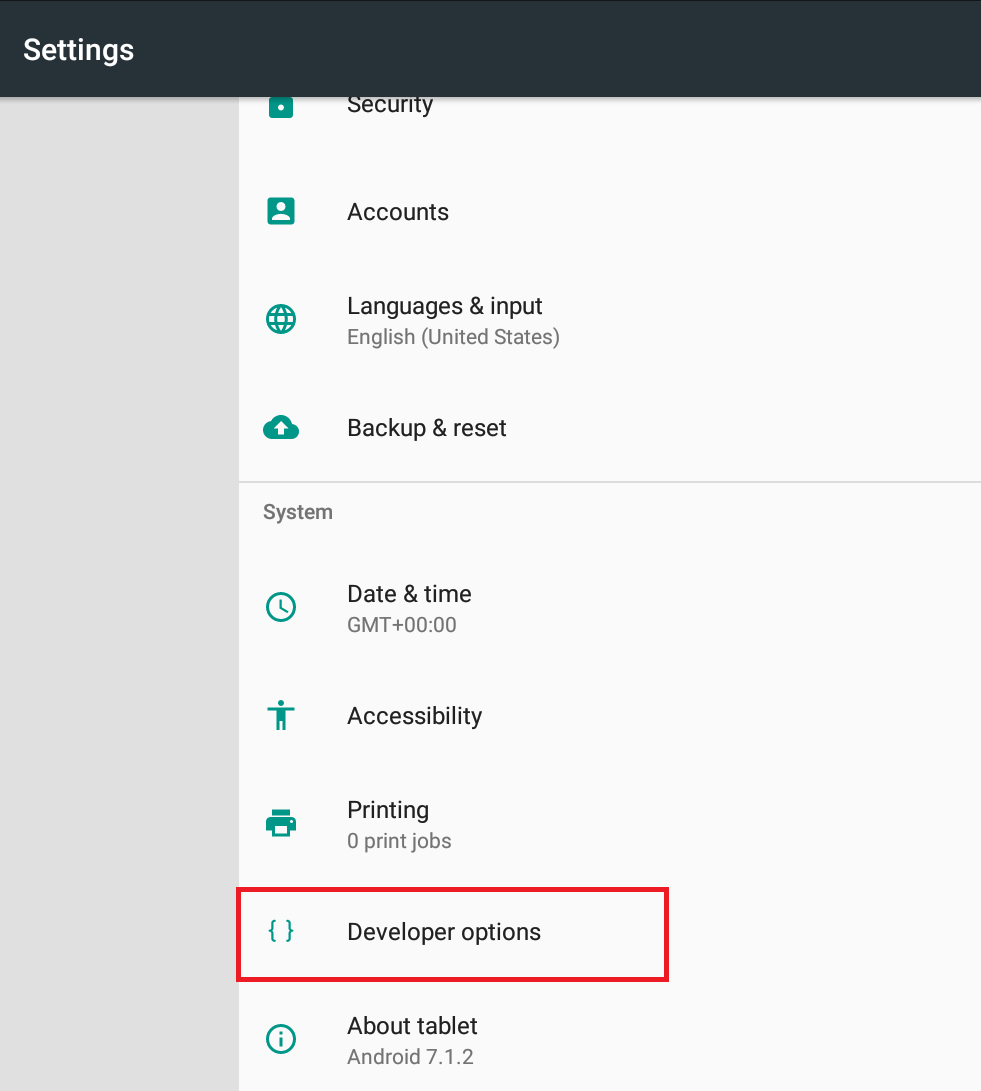This screenshot has width=981, height=1091.
Task: Select the Date & time label
Action: coord(409,594)
